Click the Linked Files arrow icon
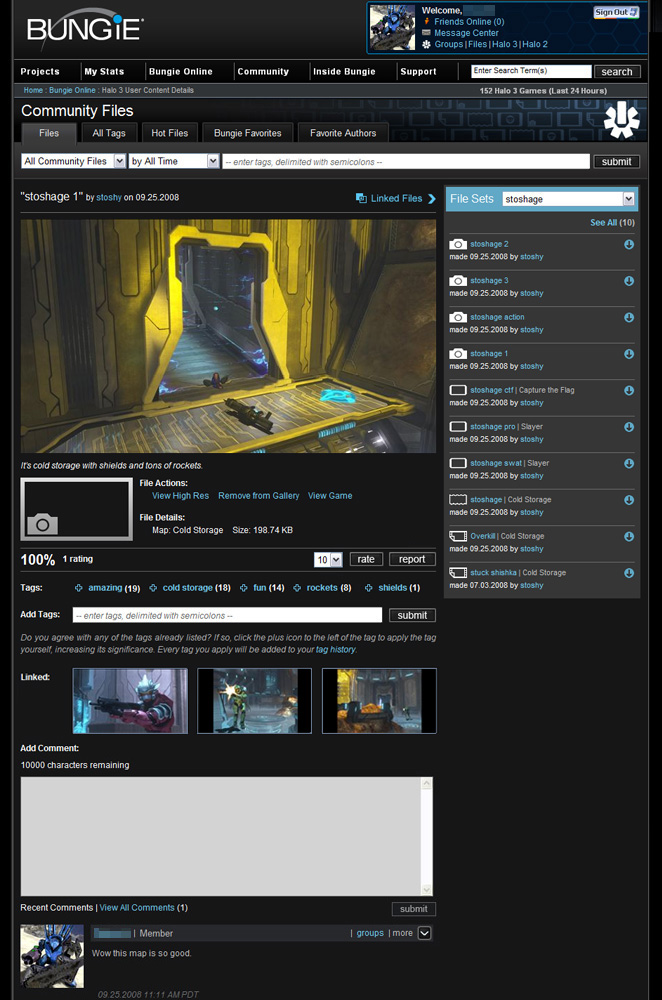Image resolution: width=662 pixels, height=1000 pixels. pyautogui.click(x=432, y=199)
